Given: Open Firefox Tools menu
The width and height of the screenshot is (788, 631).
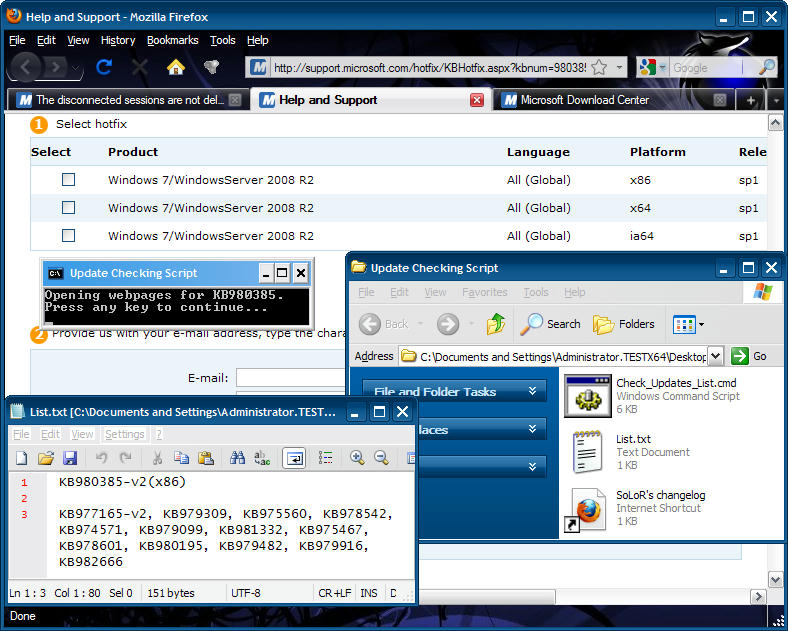Looking at the screenshot, I should click(x=223, y=40).
